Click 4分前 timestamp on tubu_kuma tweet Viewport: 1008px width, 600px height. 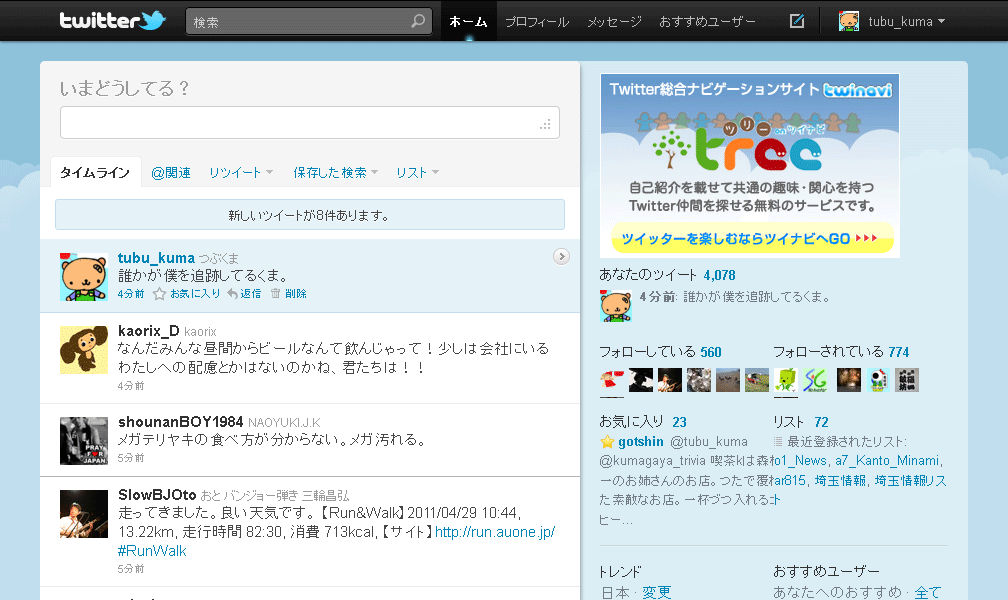131,294
